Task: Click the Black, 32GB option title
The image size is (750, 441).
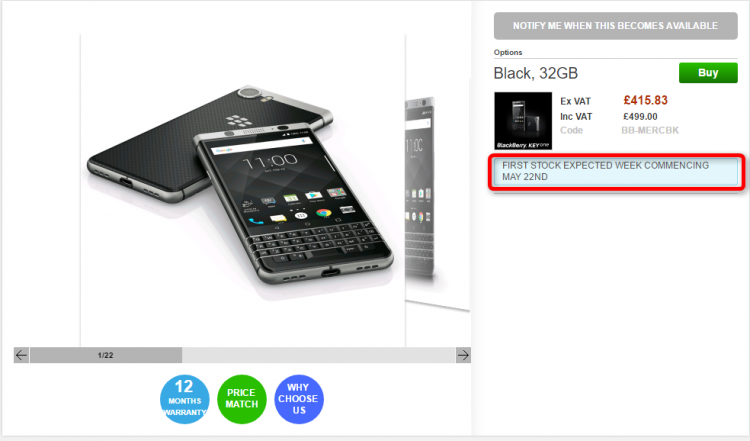Action: coord(536,73)
